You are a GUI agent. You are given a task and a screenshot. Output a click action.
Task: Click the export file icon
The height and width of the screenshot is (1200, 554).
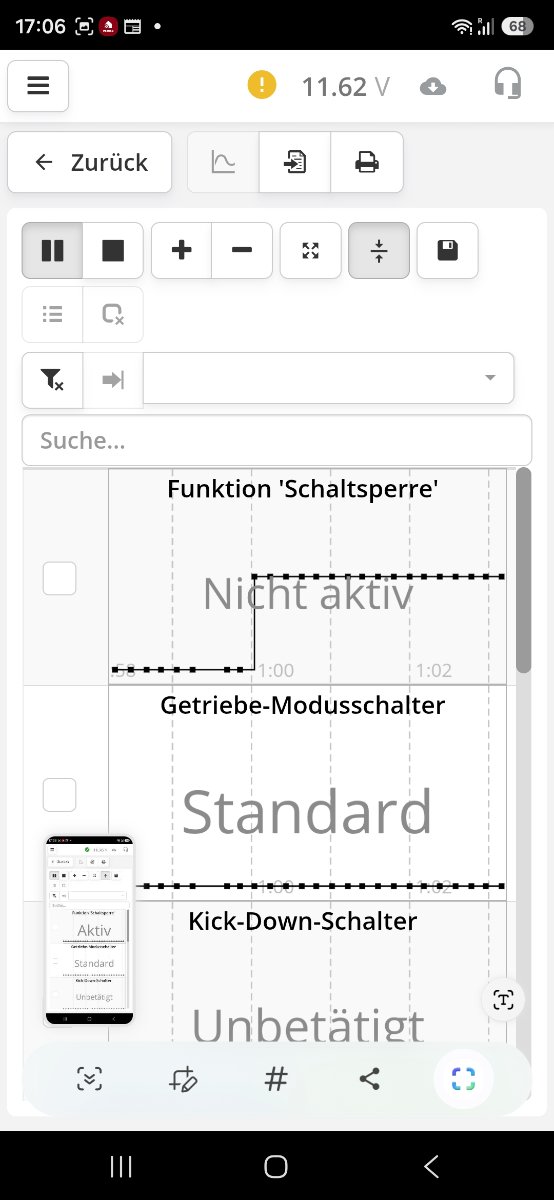(295, 162)
